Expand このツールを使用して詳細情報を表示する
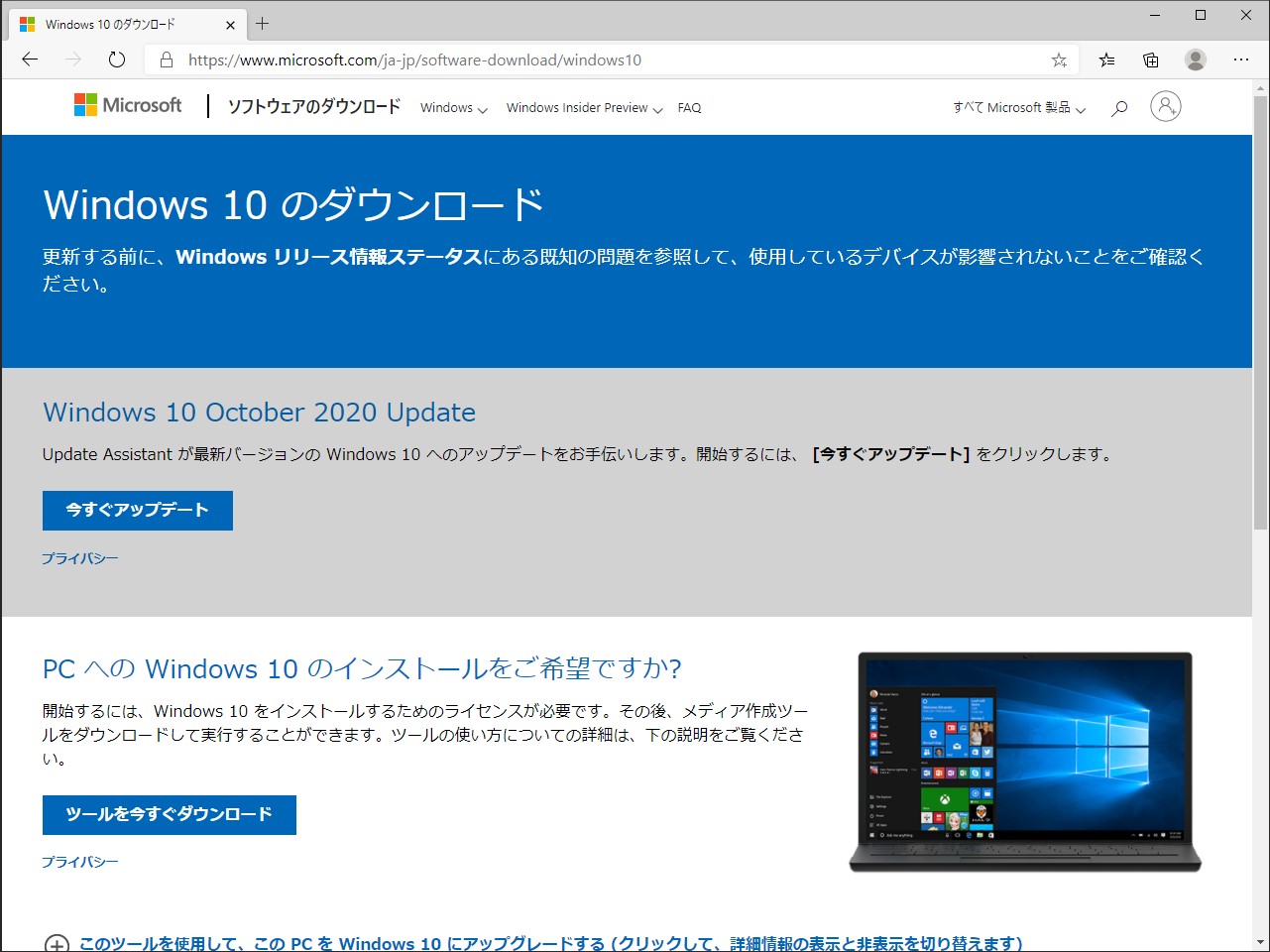The height and width of the screenshot is (952, 1270). click(57, 942)
